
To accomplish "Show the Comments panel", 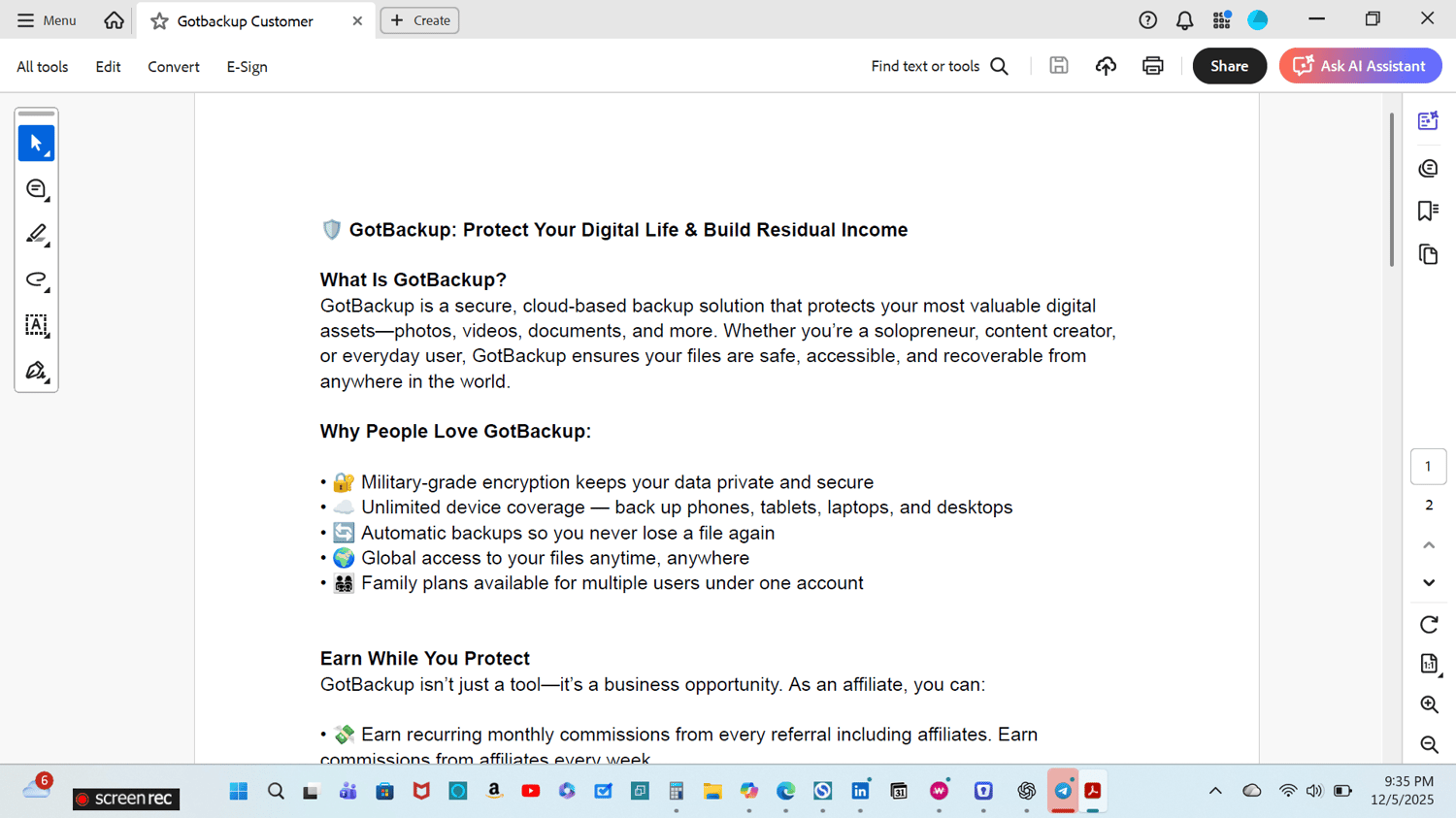I will (x=1428, y=168).
